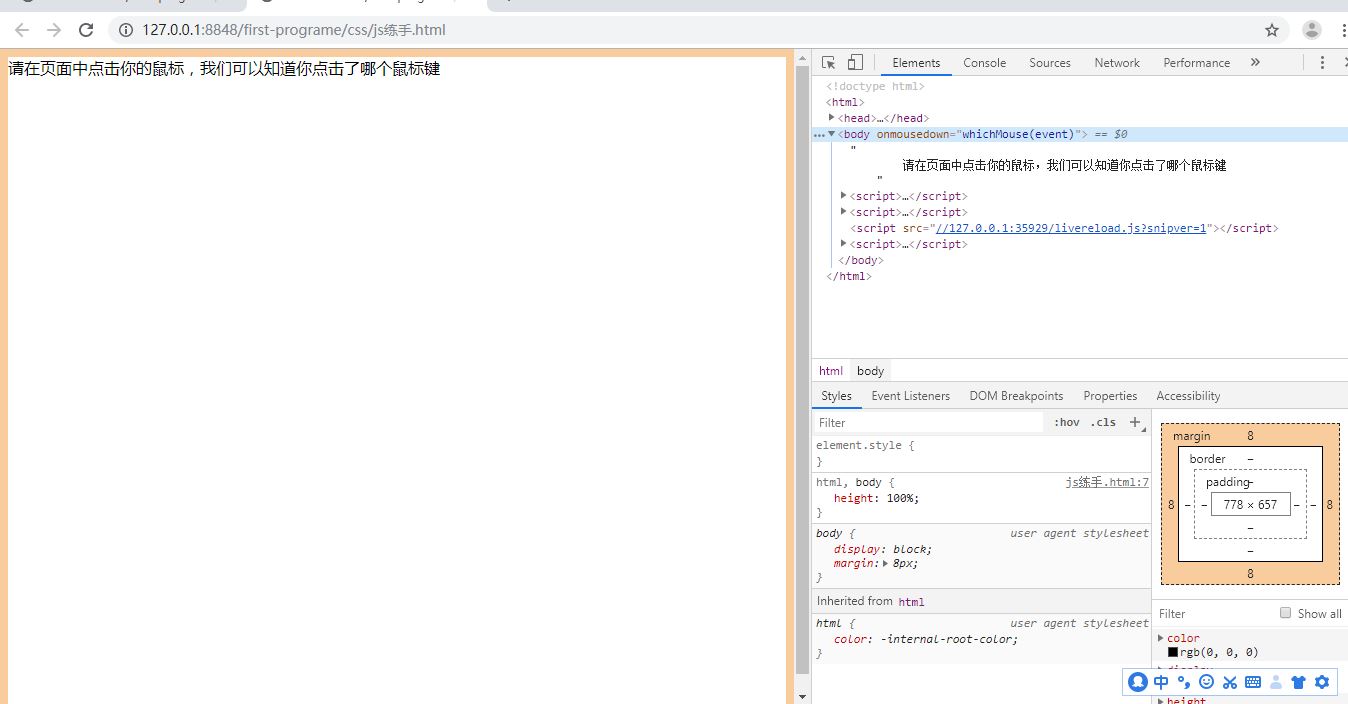
Task: Toggle Chinese/English input mode on IME bar
Action: pos(1160,682)
